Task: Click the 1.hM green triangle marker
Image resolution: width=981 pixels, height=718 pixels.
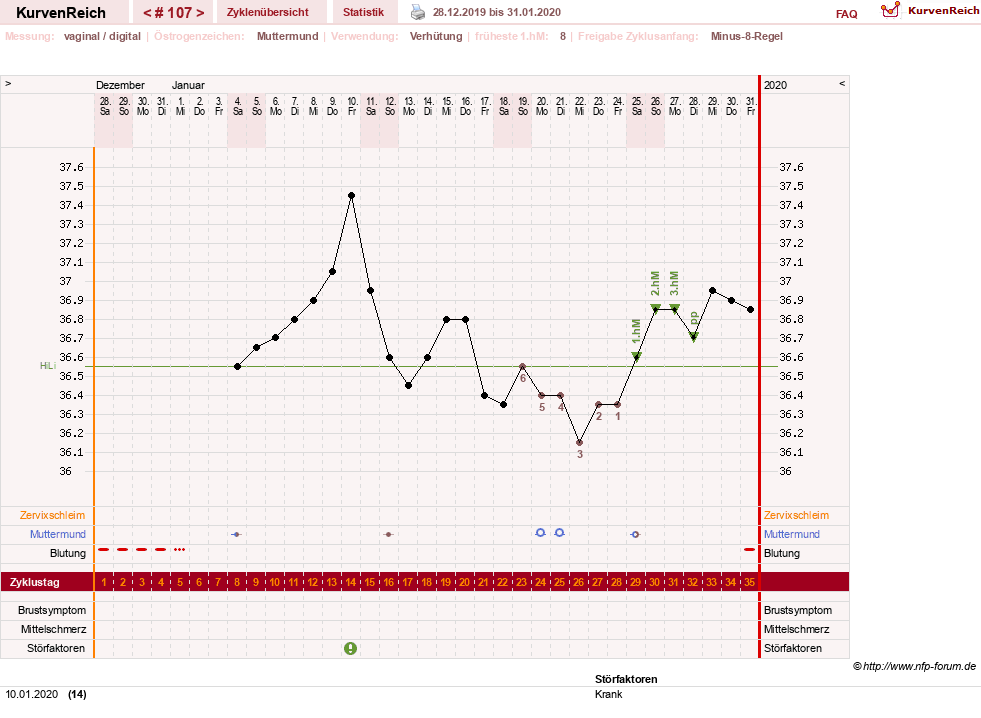Action: click(636, 356)
